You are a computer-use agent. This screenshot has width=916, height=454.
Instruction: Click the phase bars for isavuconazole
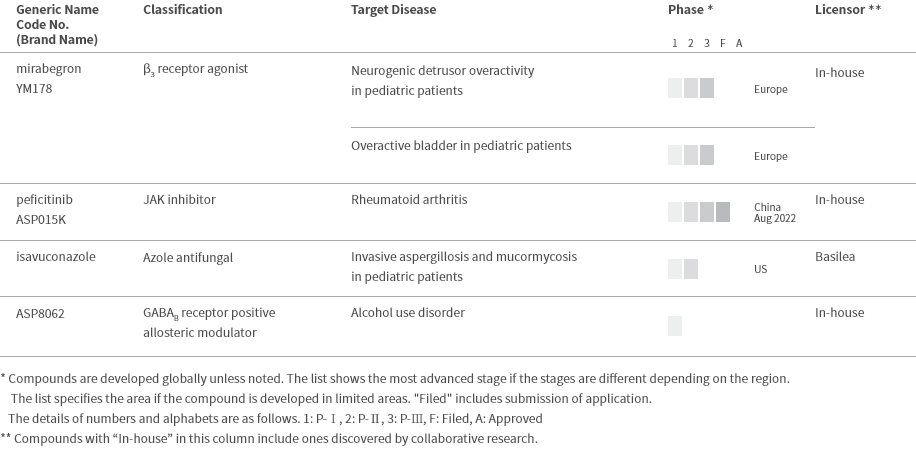683,269
